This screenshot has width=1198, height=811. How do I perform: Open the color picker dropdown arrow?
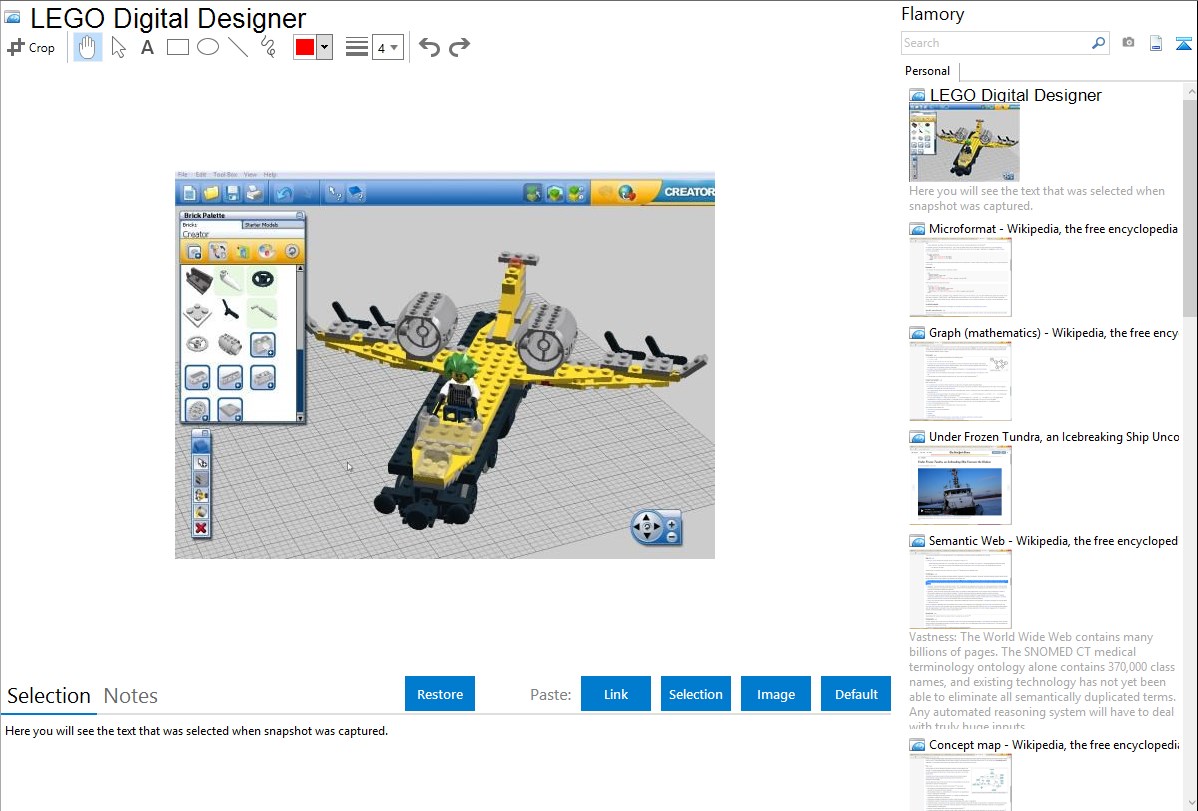pos(324,48)
